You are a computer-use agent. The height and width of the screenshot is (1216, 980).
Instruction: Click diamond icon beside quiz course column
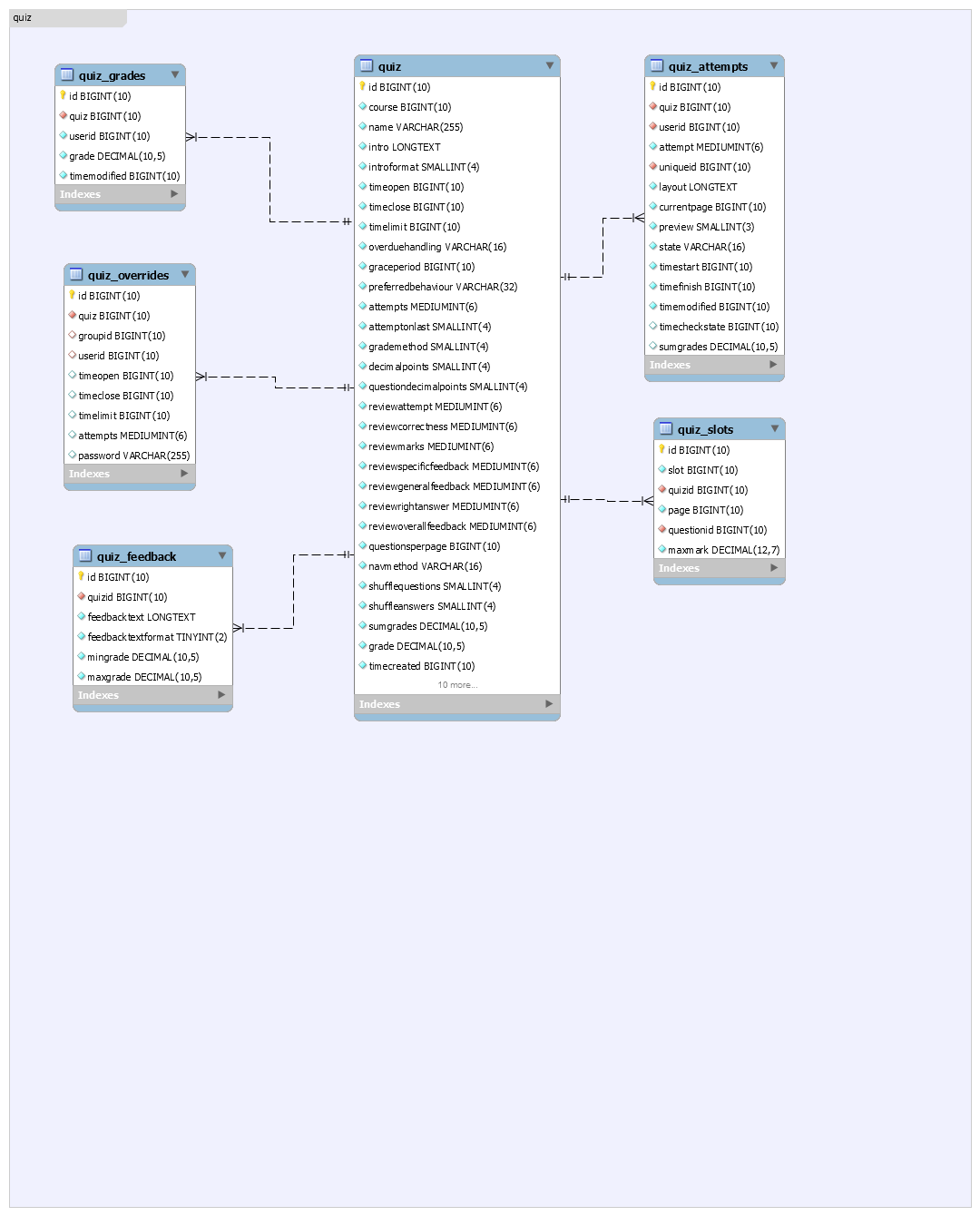click(x=363, y=106)
